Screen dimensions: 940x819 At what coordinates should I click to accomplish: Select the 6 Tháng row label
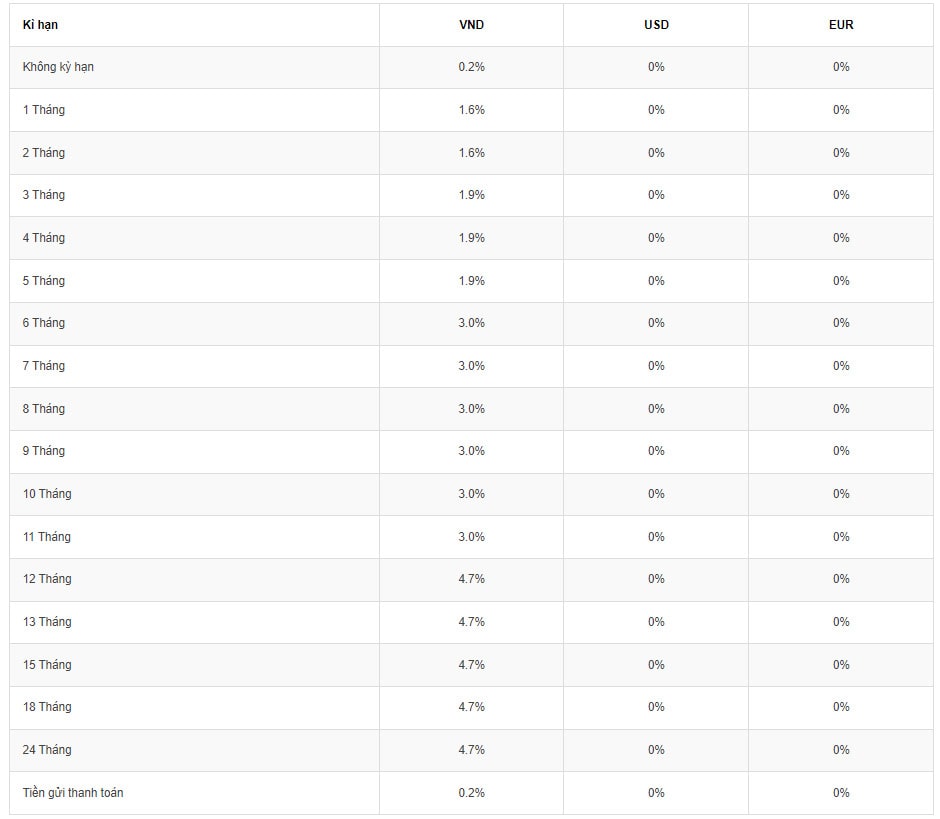(x=44, y=323)
